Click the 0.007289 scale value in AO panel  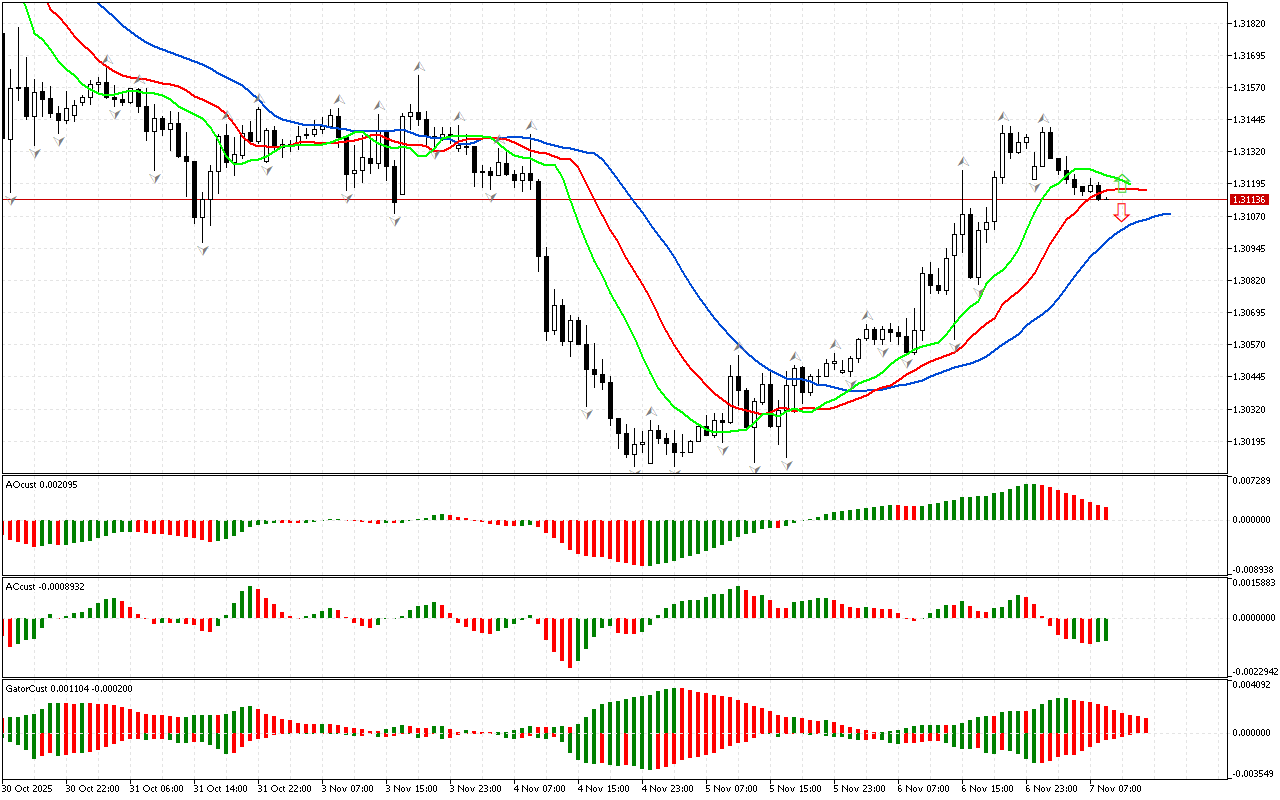pos(1252,482)
